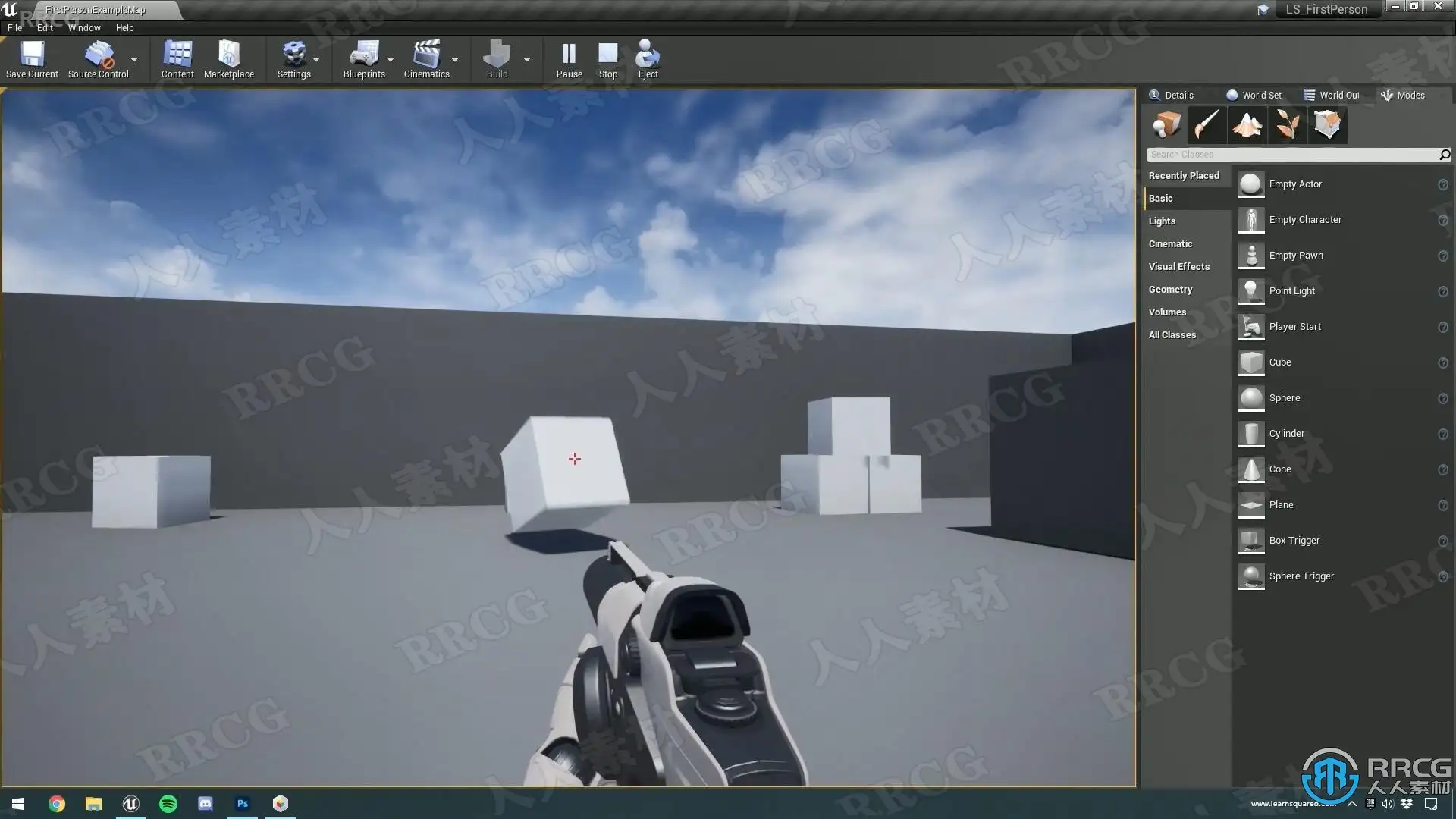Click the Eject from player icon
Screen dimensions: 1456x819
coord(648,55)
